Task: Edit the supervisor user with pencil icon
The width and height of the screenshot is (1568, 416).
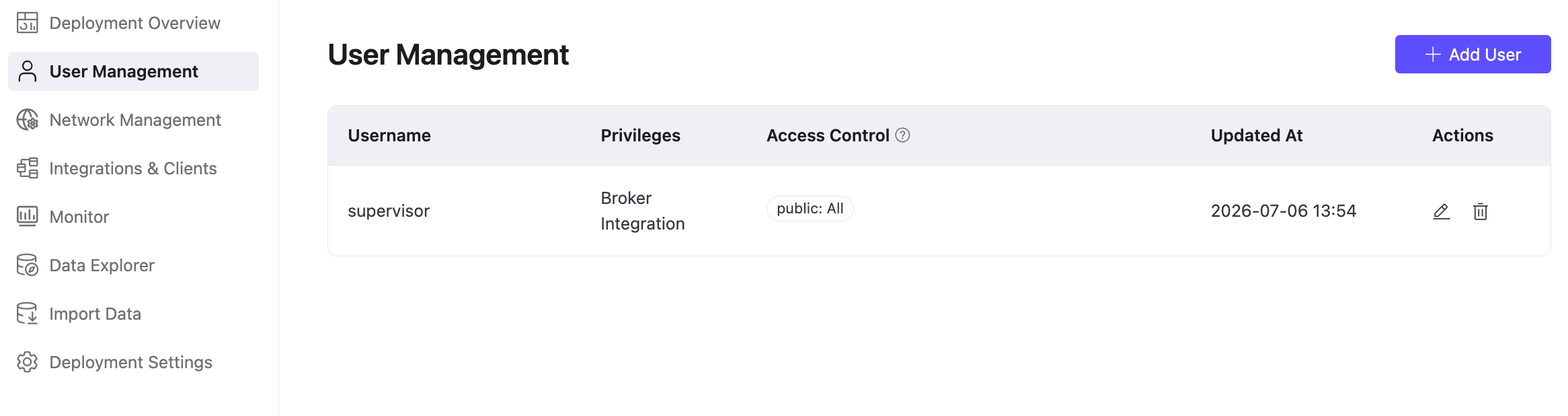Action: coord(1441,211)
